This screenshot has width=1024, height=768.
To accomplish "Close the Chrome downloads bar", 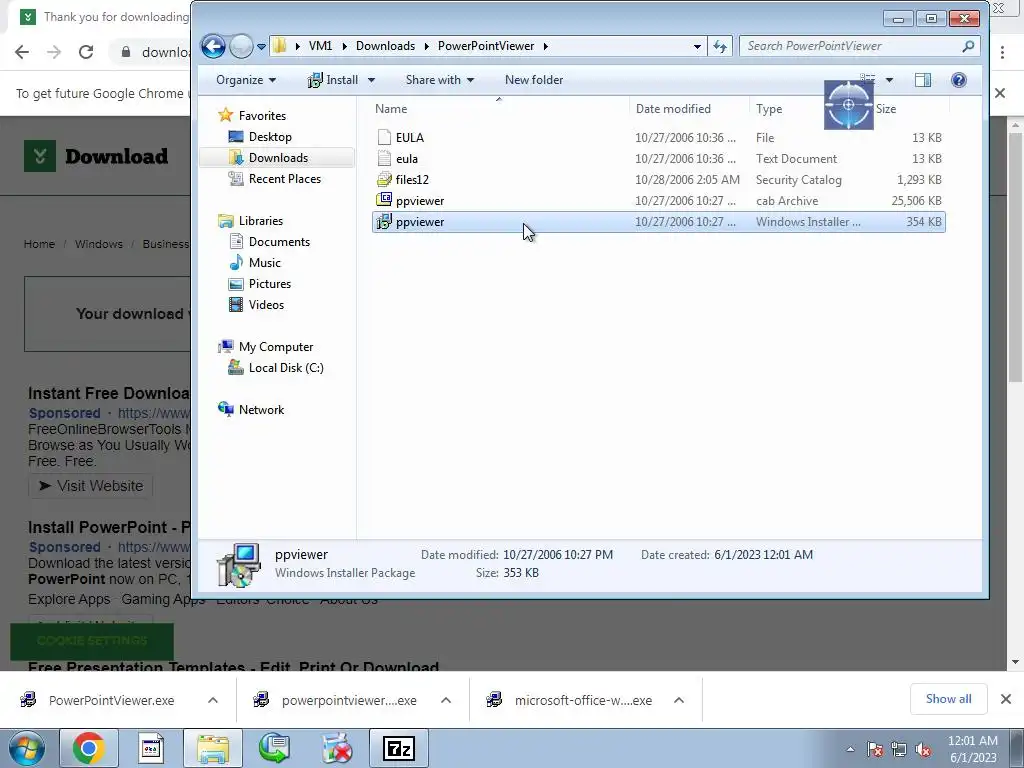I will 1006,699.
